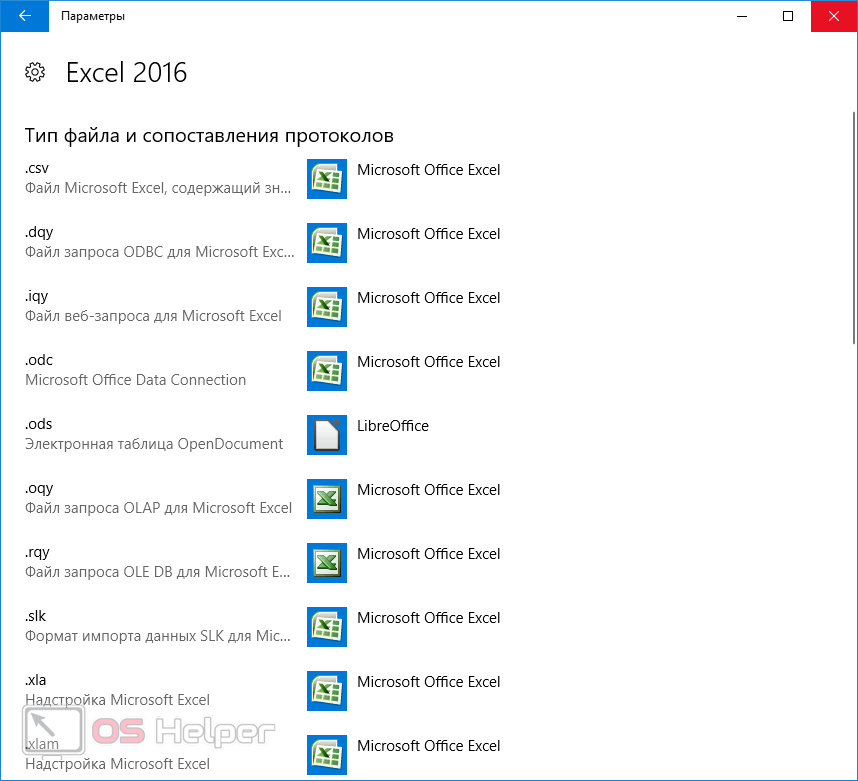
Task: Open the LibreOffice icon for .ods
Action: click(x=327, y=435)
